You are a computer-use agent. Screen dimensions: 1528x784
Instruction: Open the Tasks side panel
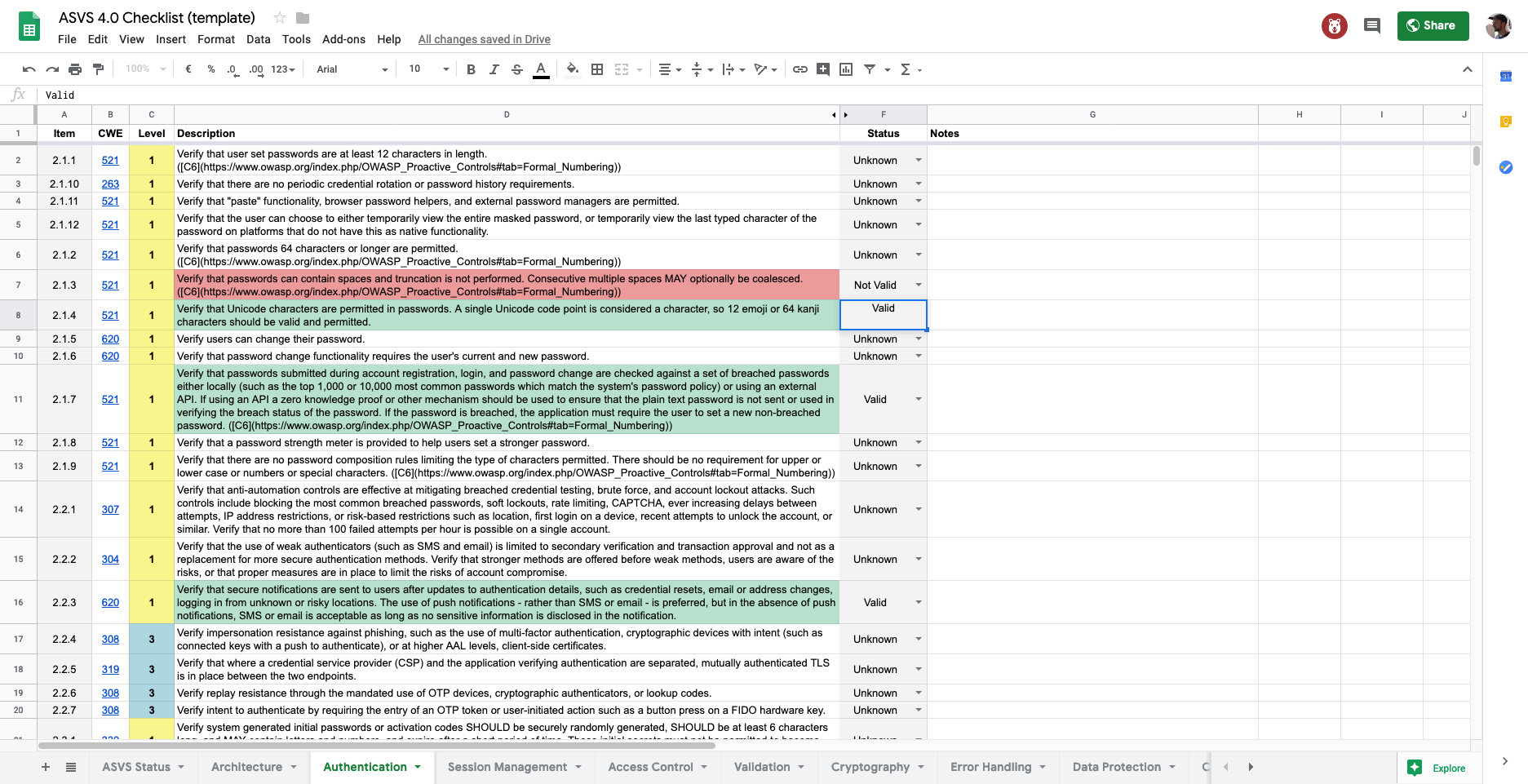pyautogui.click(x=1506, y=167)
